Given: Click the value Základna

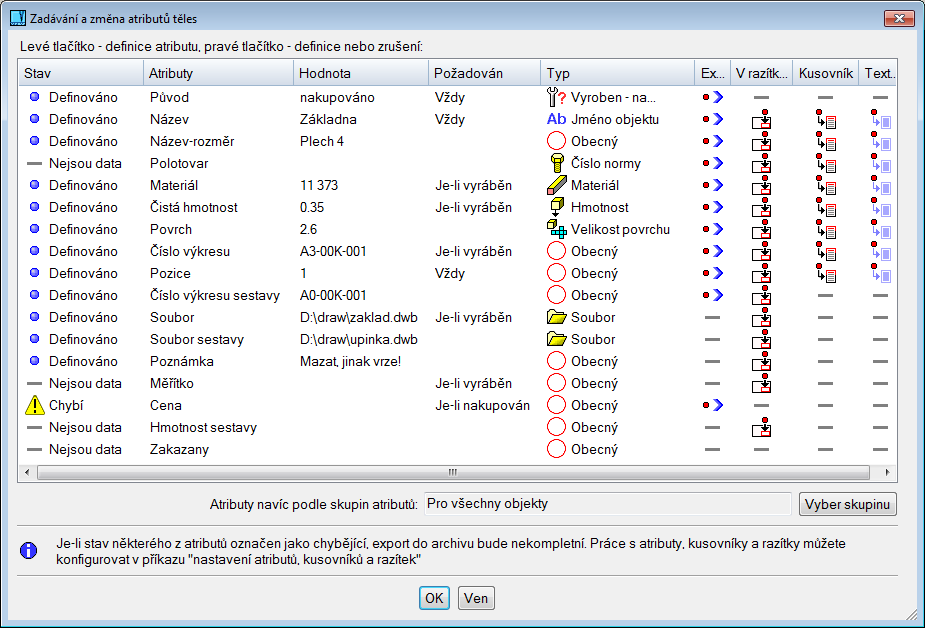Looking at the screenshot, I should click(328, 119).
